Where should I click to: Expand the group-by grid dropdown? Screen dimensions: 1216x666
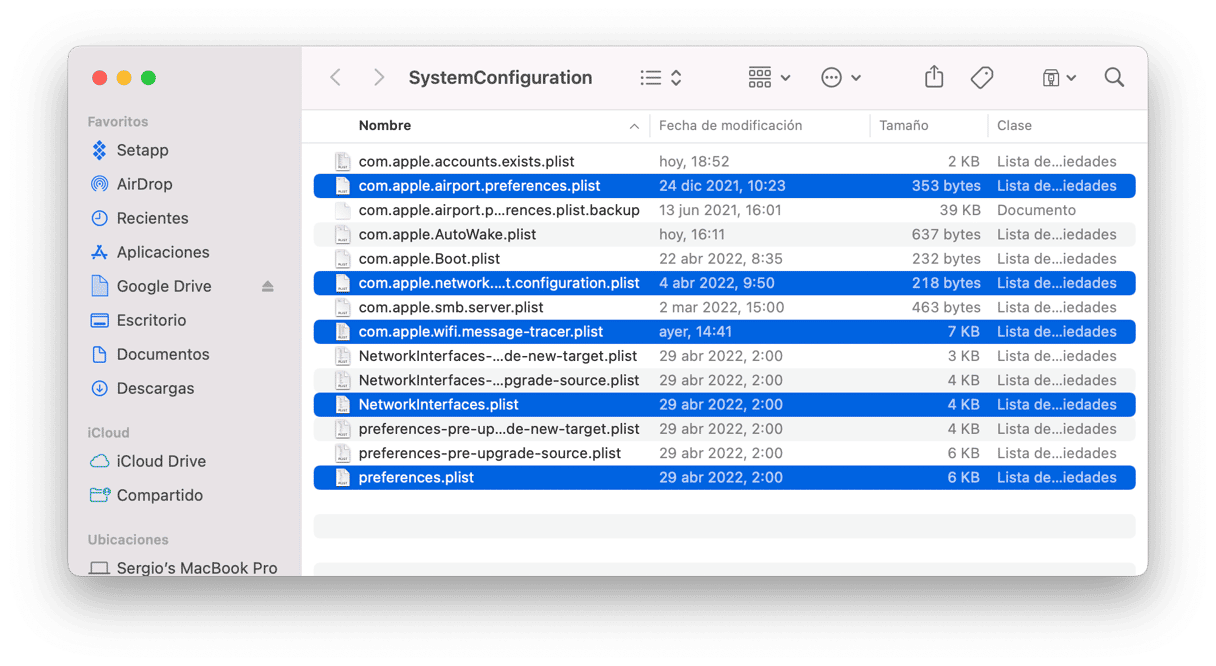pyautogui.click(x=769, y=77)
